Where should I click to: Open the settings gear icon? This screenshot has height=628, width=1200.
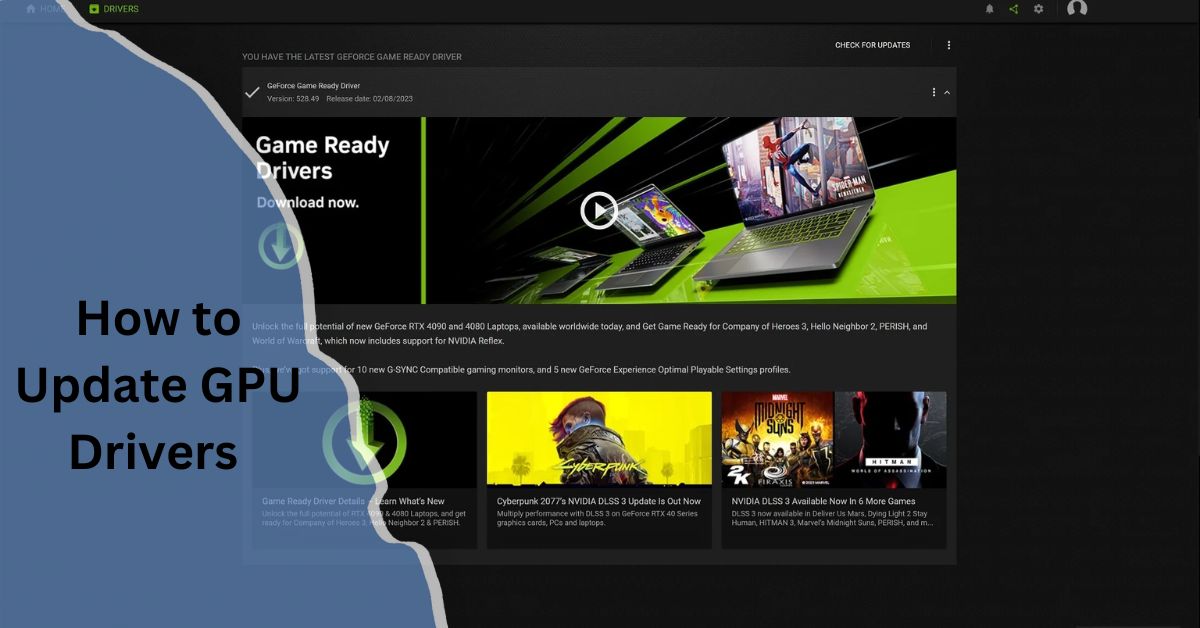coord(1038,9)
